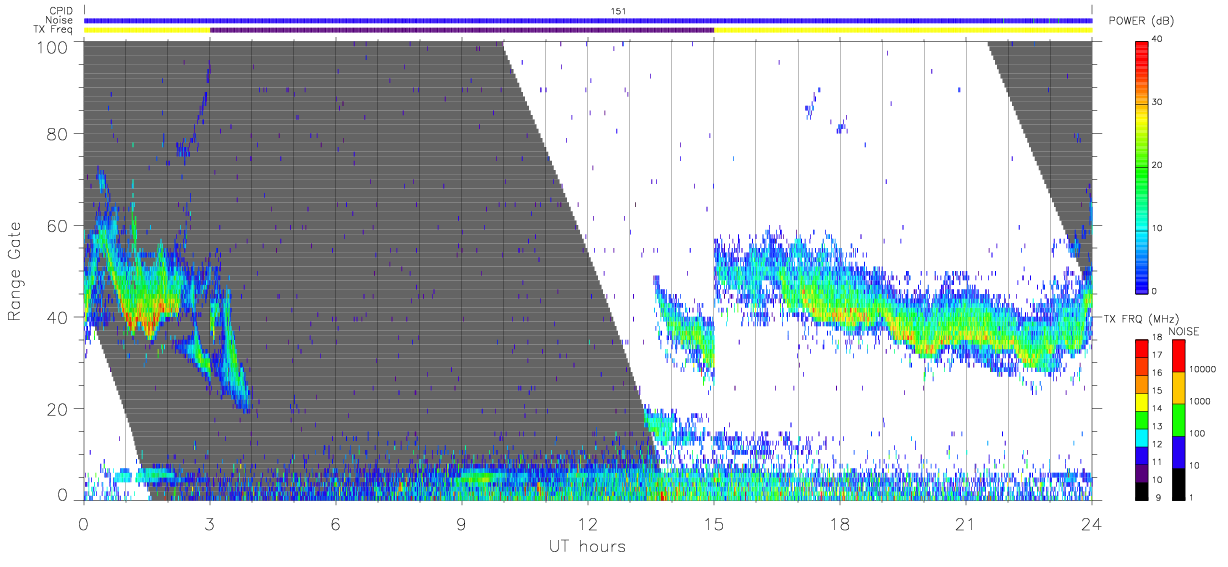Click the blue Noise strip above the plot
Screen dimensions: 1228x567
pyautogui.click(x=588, y=20)
